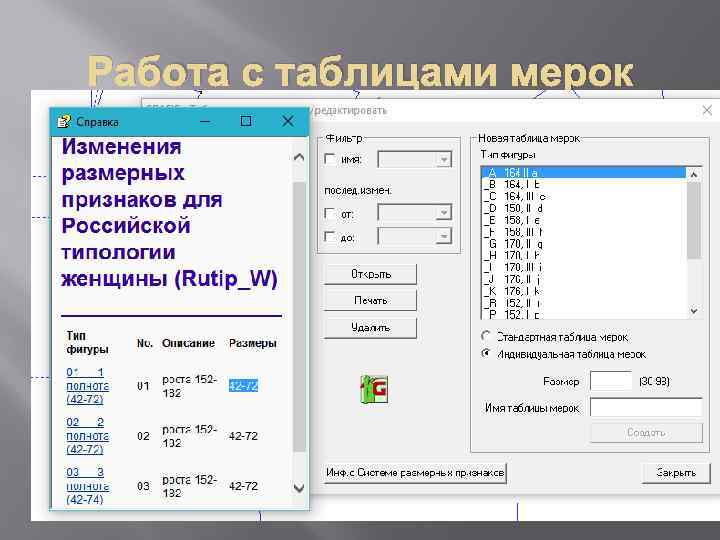Click the Справка help window title icon

click(x=64, y=122)
